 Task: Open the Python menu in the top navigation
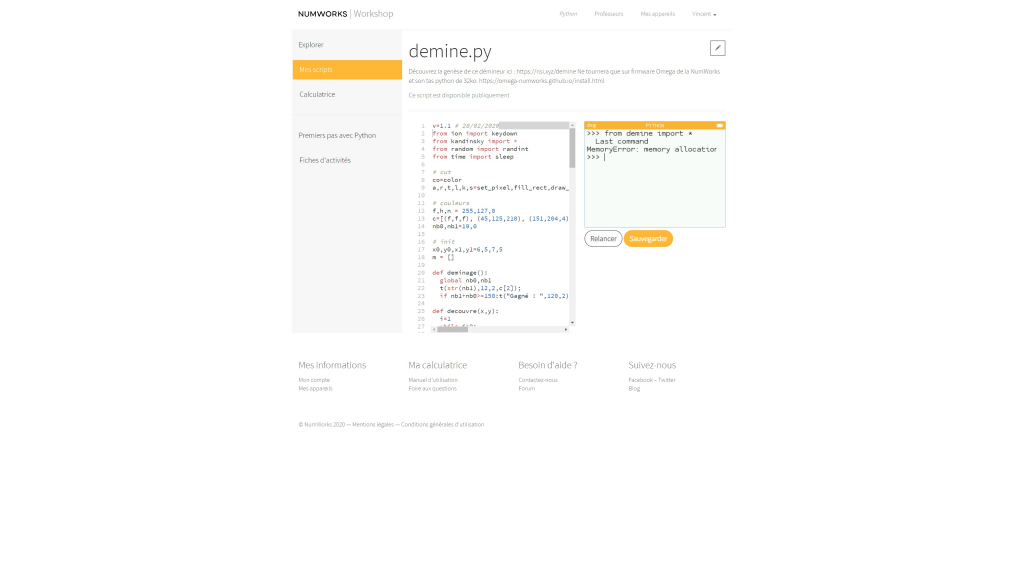(568, 14)
